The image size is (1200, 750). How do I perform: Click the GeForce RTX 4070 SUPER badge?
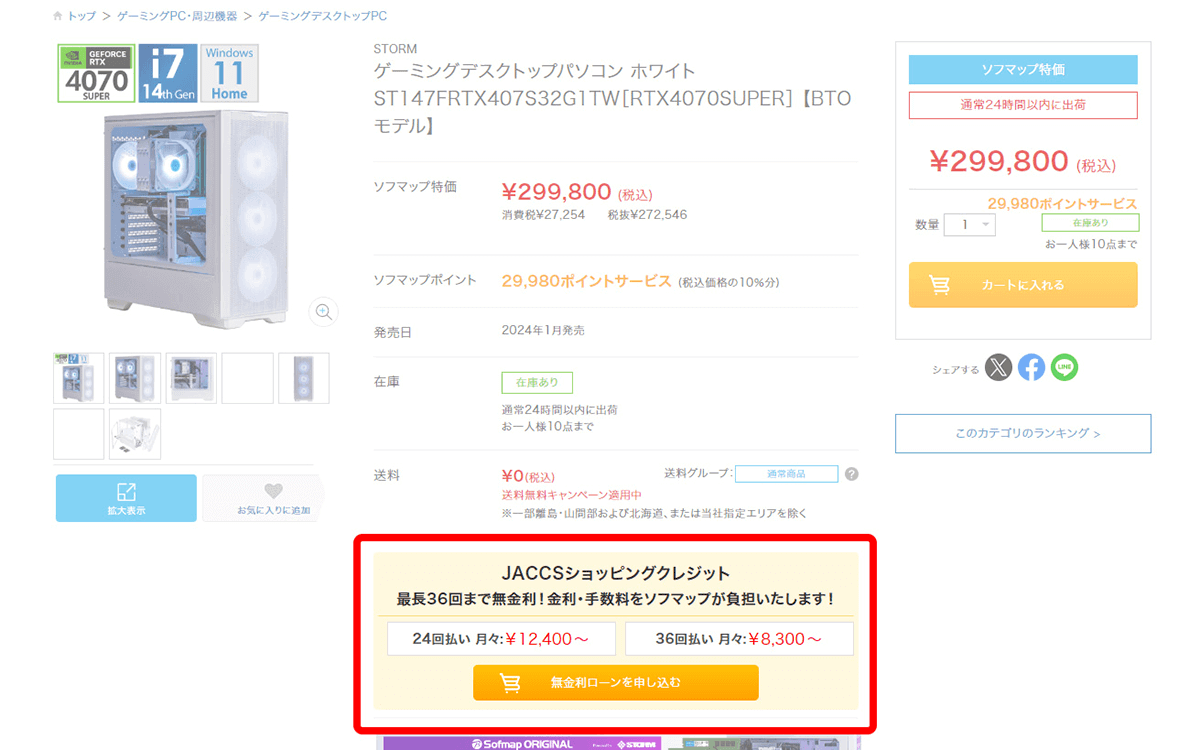coord(96,73)
